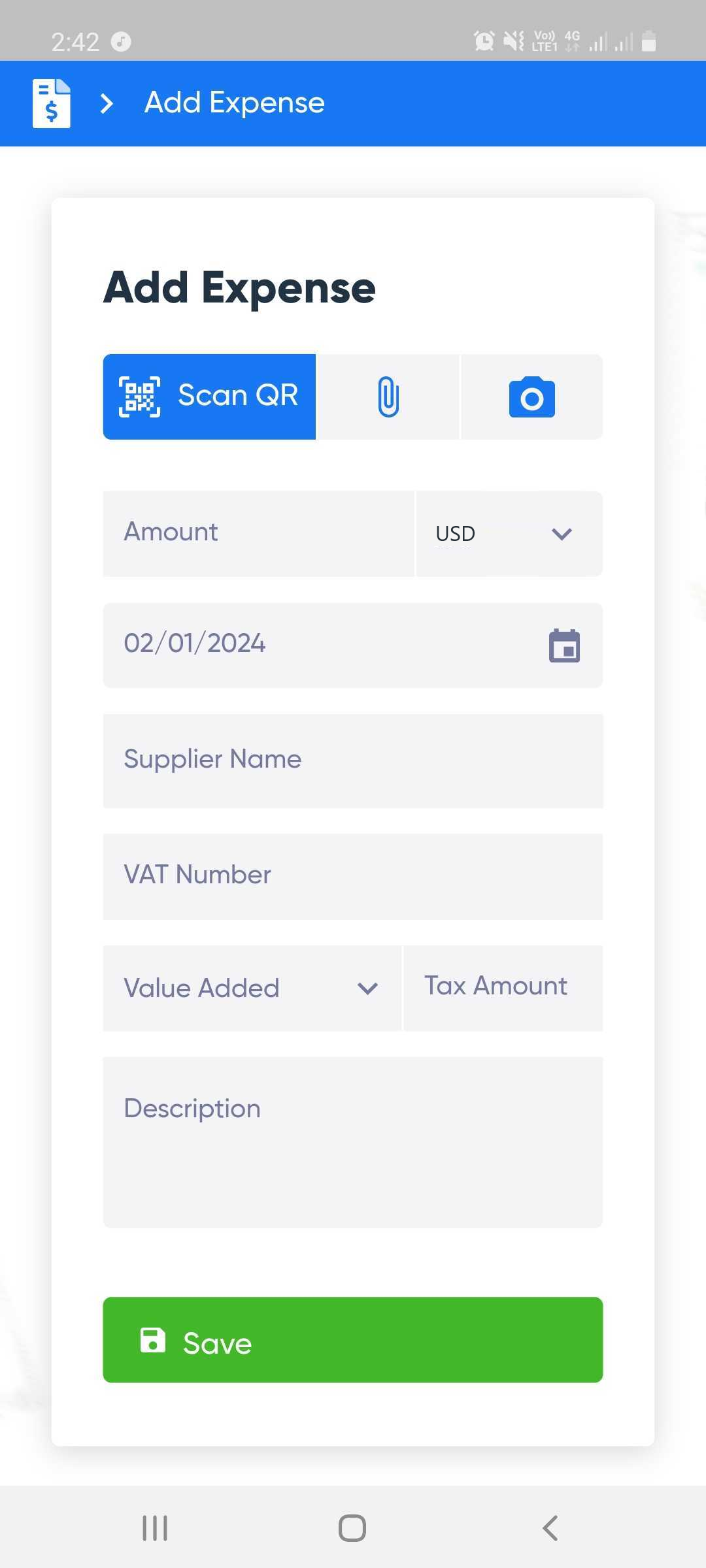Attach a file with the paperclip icon
The image size is (706, 1568).
click(388, 397)
